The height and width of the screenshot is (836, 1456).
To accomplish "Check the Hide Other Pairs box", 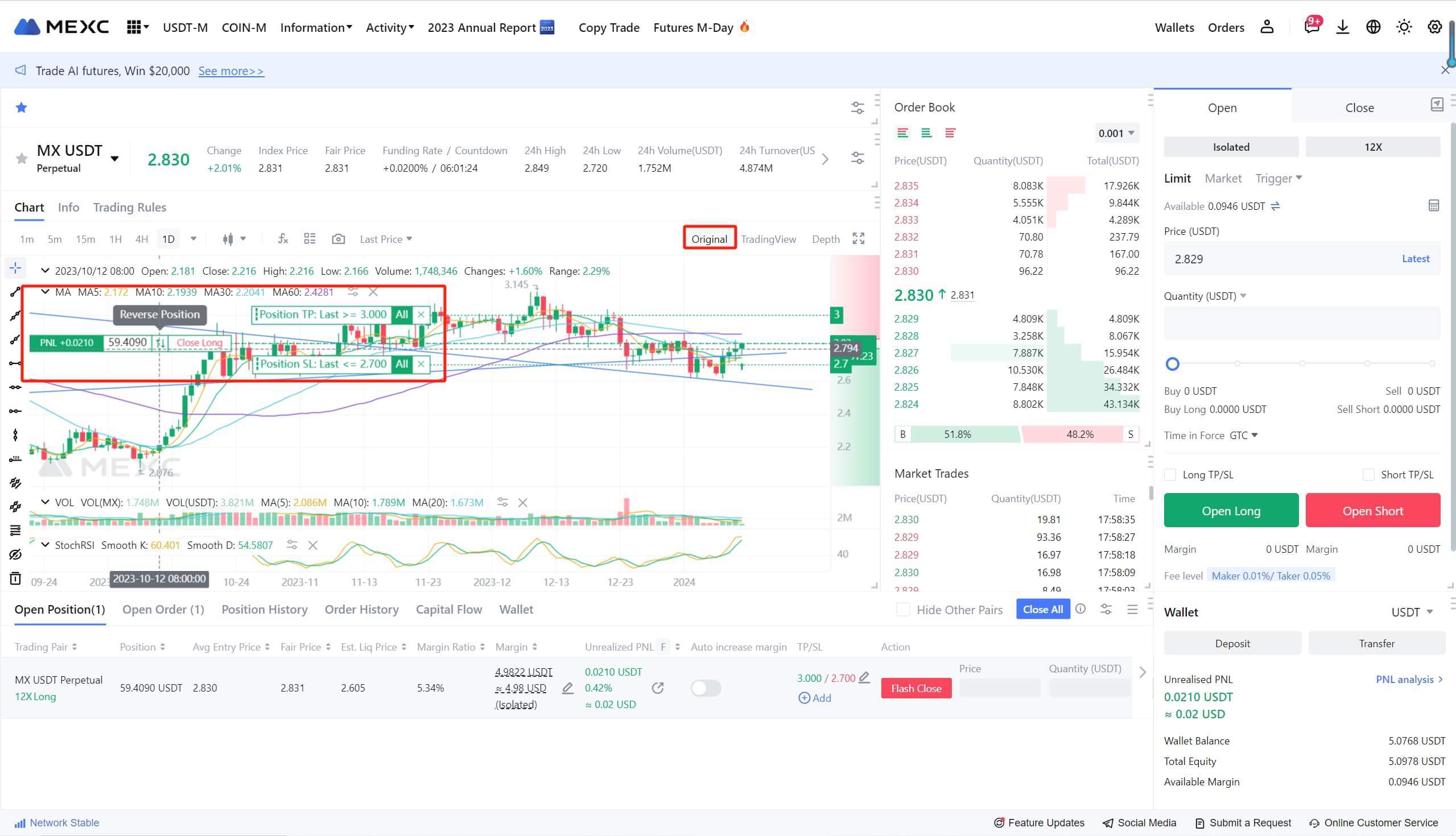I will [x=903, y=610].
